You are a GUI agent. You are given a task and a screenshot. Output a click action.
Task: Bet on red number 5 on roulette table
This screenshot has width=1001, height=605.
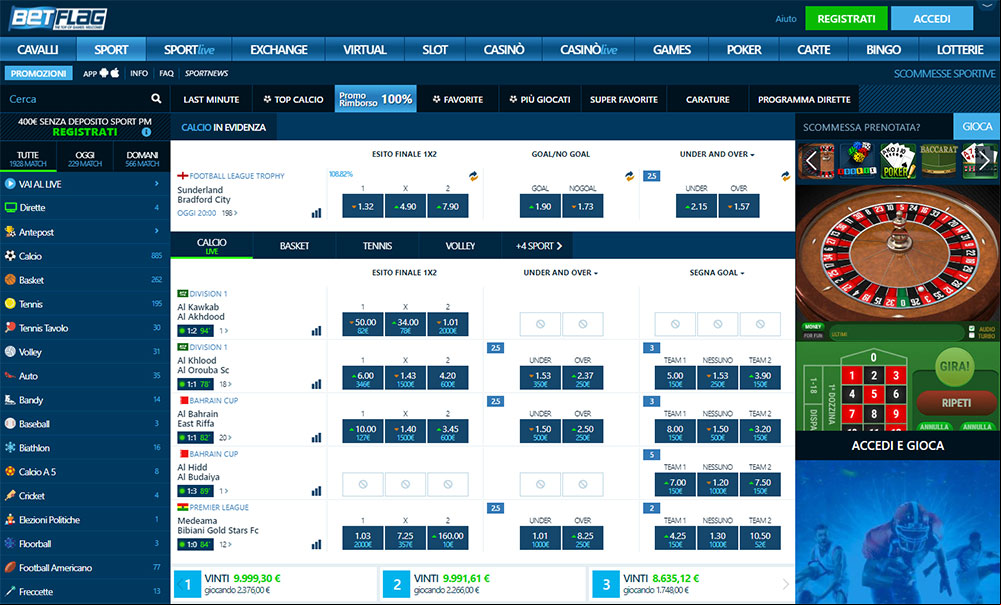tap(874, 394)
